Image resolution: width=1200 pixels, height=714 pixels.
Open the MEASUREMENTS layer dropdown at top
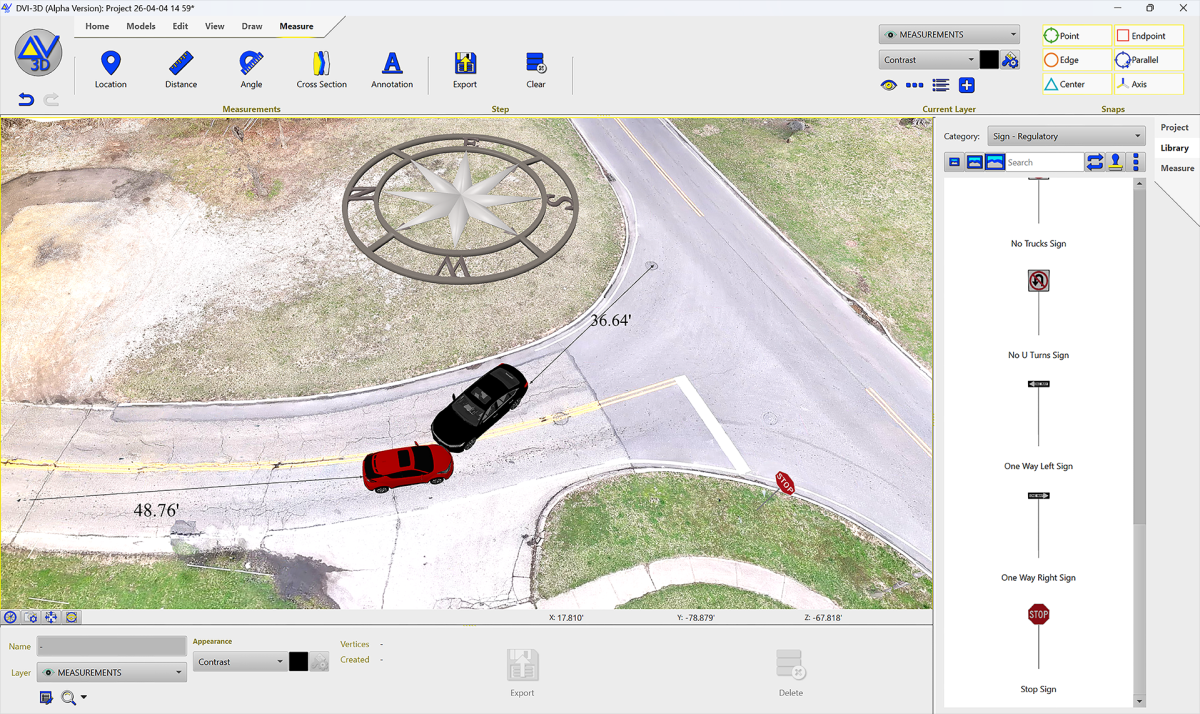[949, 34]
